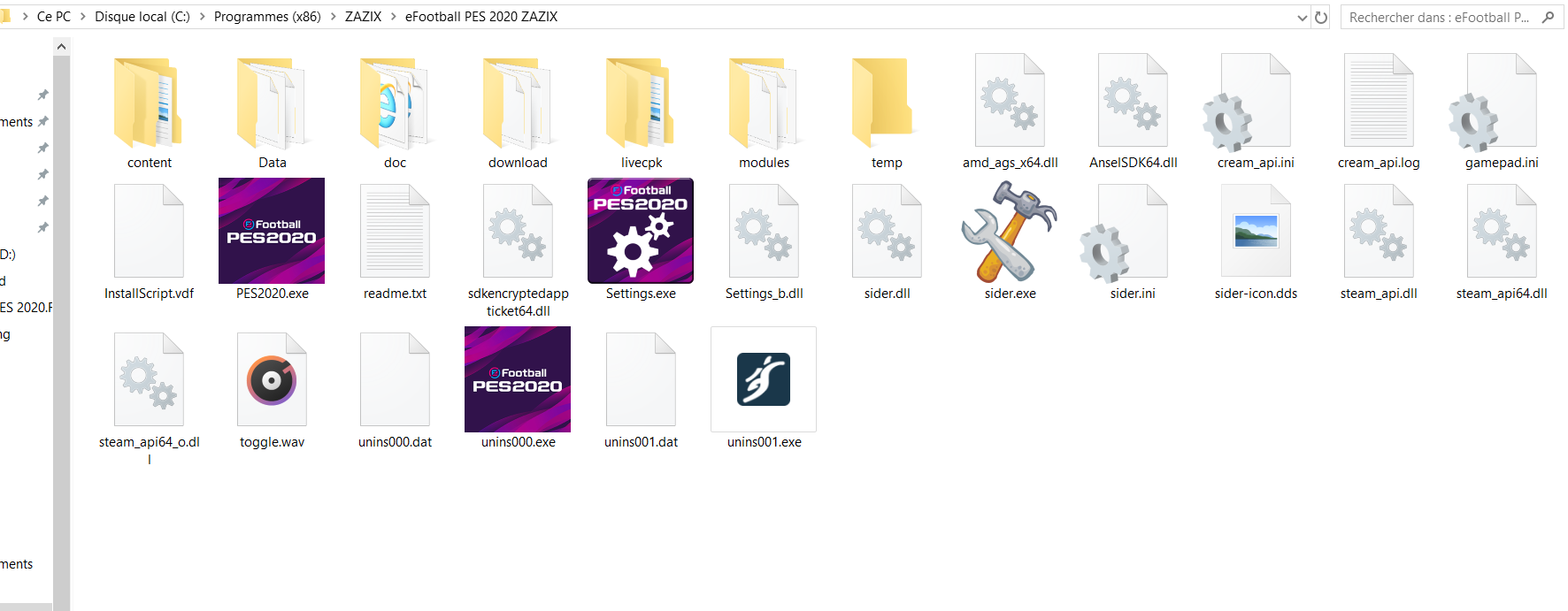Go to Programmes (x86) breadcrumb
The image size is (1568, 611).
[x=267, y=17]
